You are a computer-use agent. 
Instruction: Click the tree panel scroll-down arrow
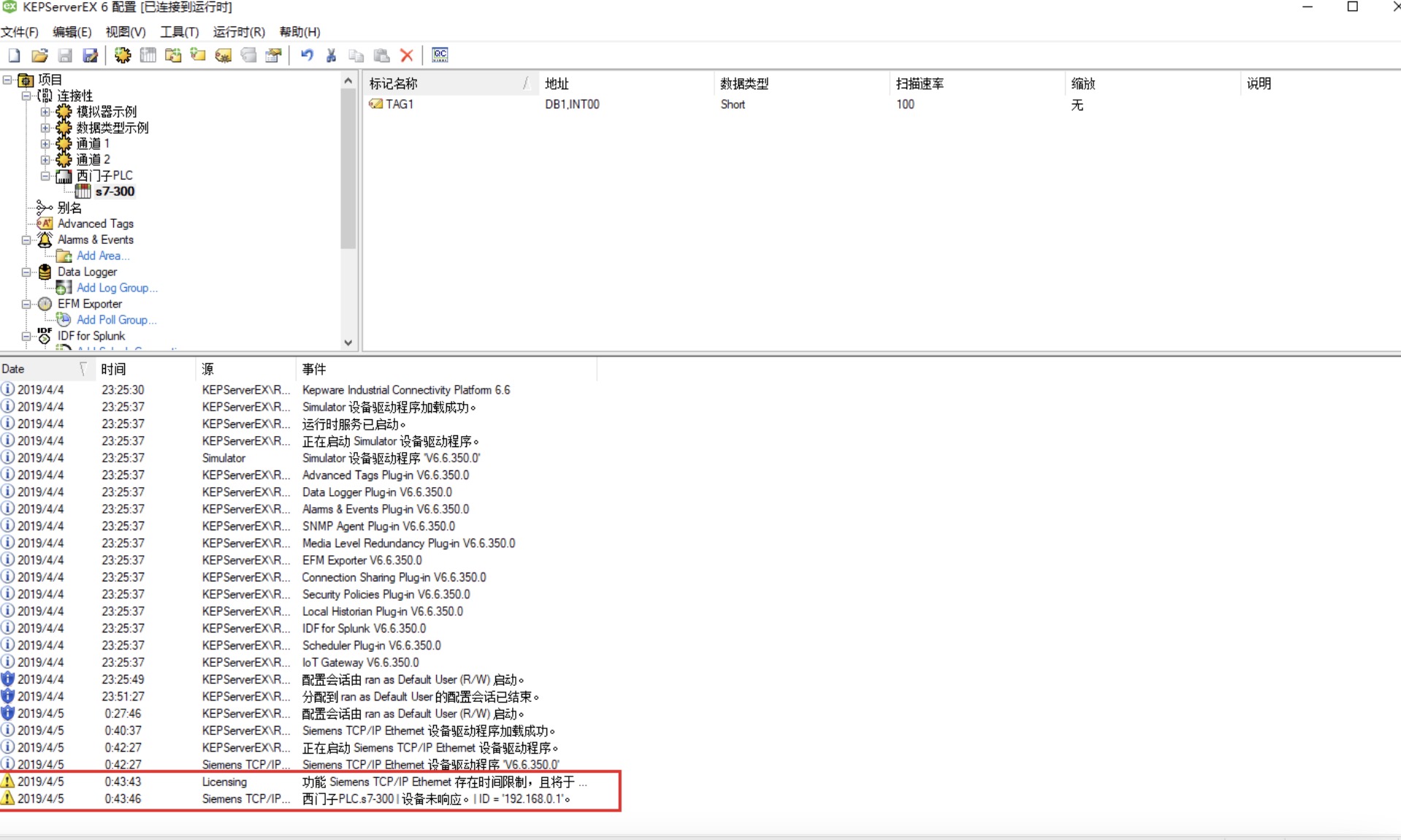[348, 343]
